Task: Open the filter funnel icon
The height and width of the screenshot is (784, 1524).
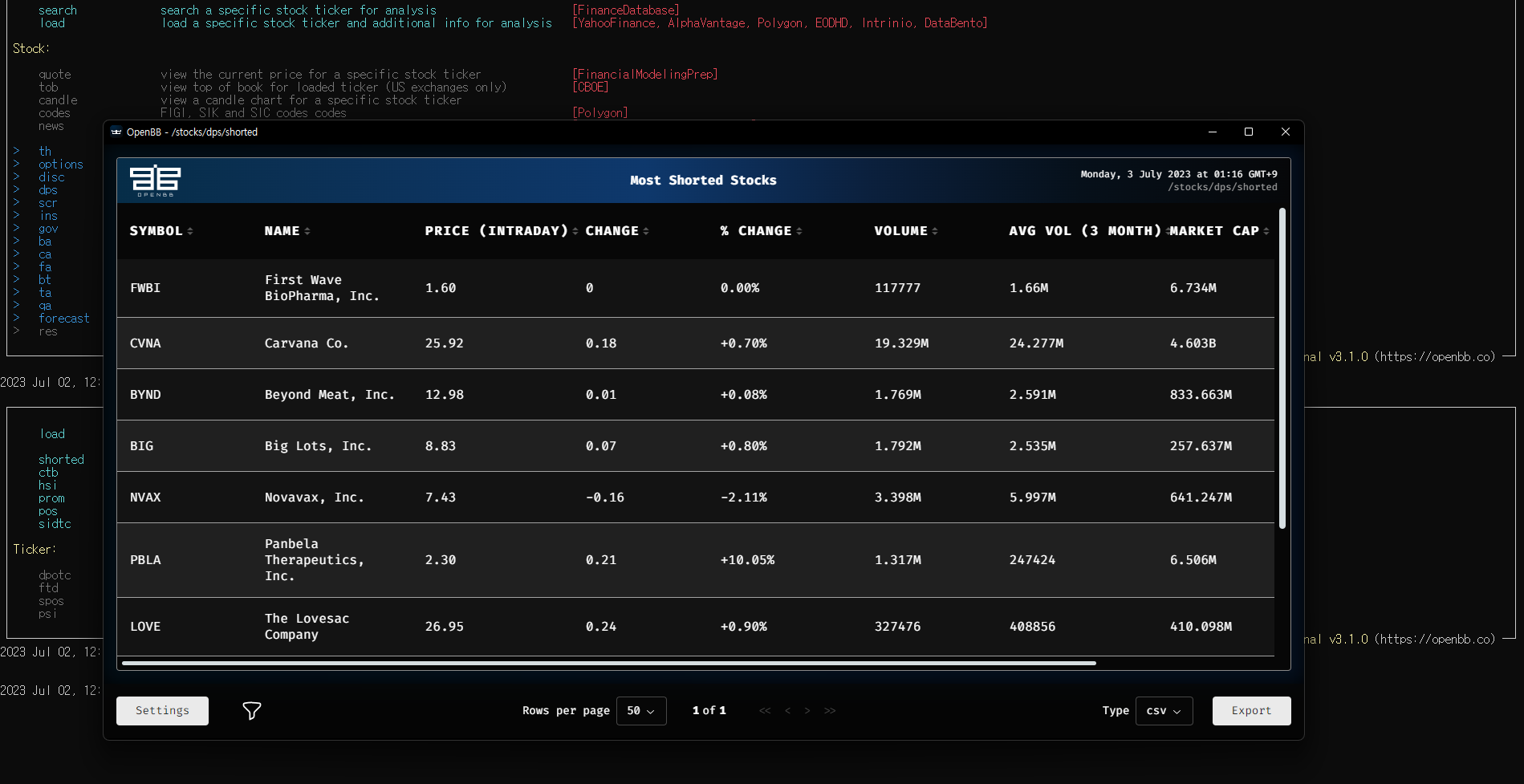Action: [252, 711]
